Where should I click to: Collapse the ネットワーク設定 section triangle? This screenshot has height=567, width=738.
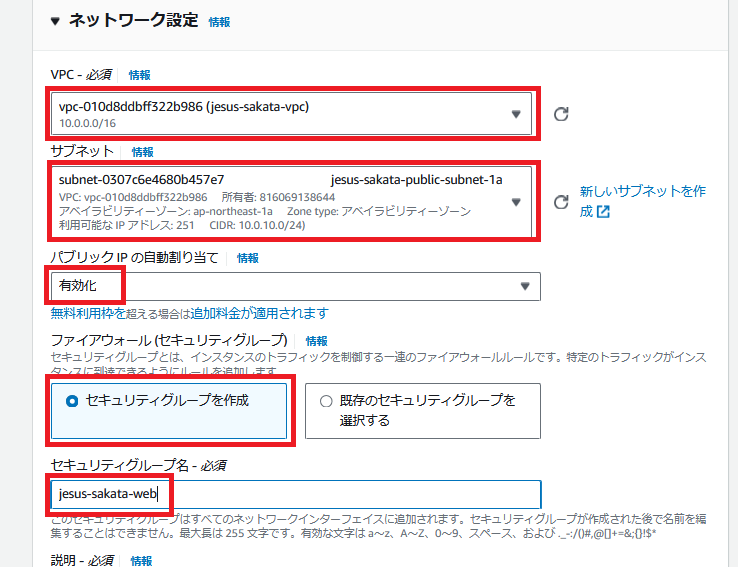[x=55, y=21]
